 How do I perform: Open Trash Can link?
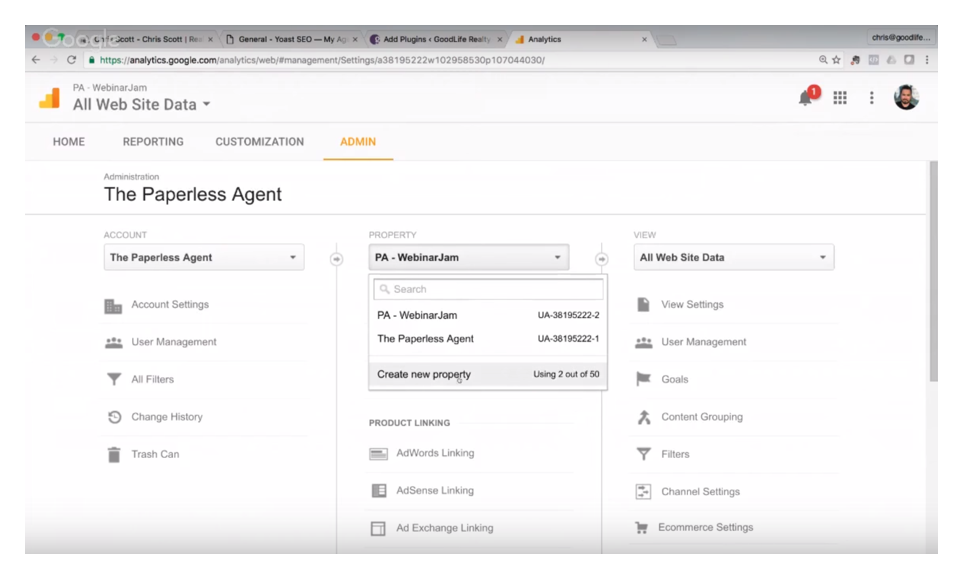[155, 455]
